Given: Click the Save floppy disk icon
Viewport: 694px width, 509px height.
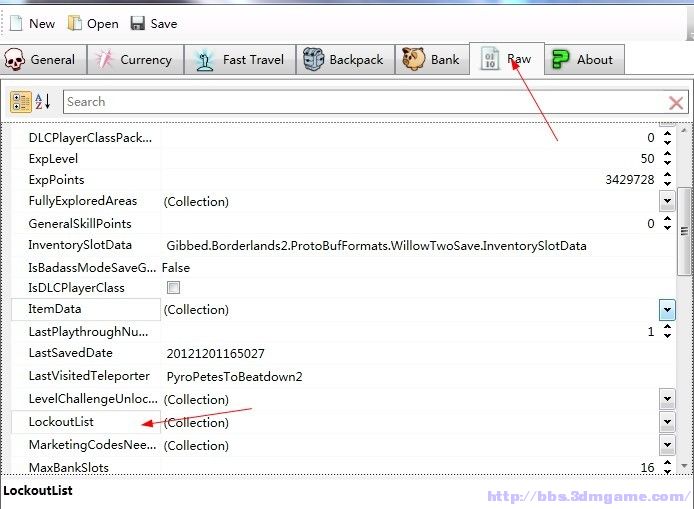Looking at the screenshot, I should click(138, 23).
